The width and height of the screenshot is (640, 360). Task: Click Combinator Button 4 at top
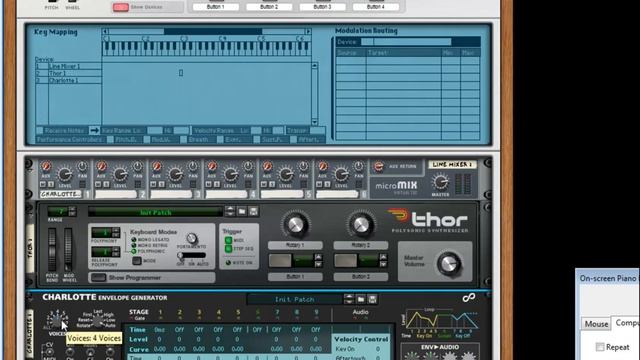[376, 7]
